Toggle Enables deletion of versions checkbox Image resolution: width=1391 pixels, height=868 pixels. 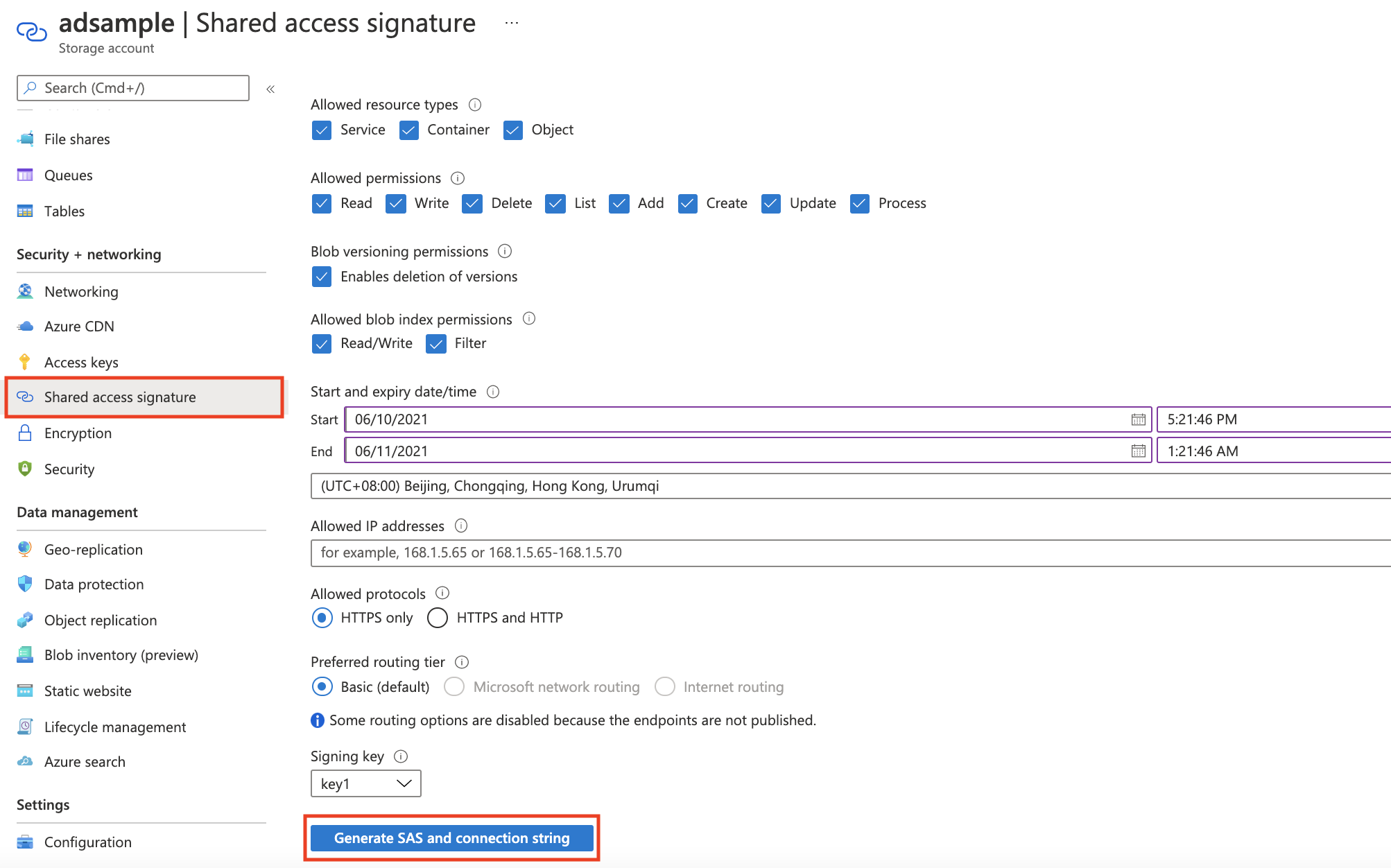322,277
